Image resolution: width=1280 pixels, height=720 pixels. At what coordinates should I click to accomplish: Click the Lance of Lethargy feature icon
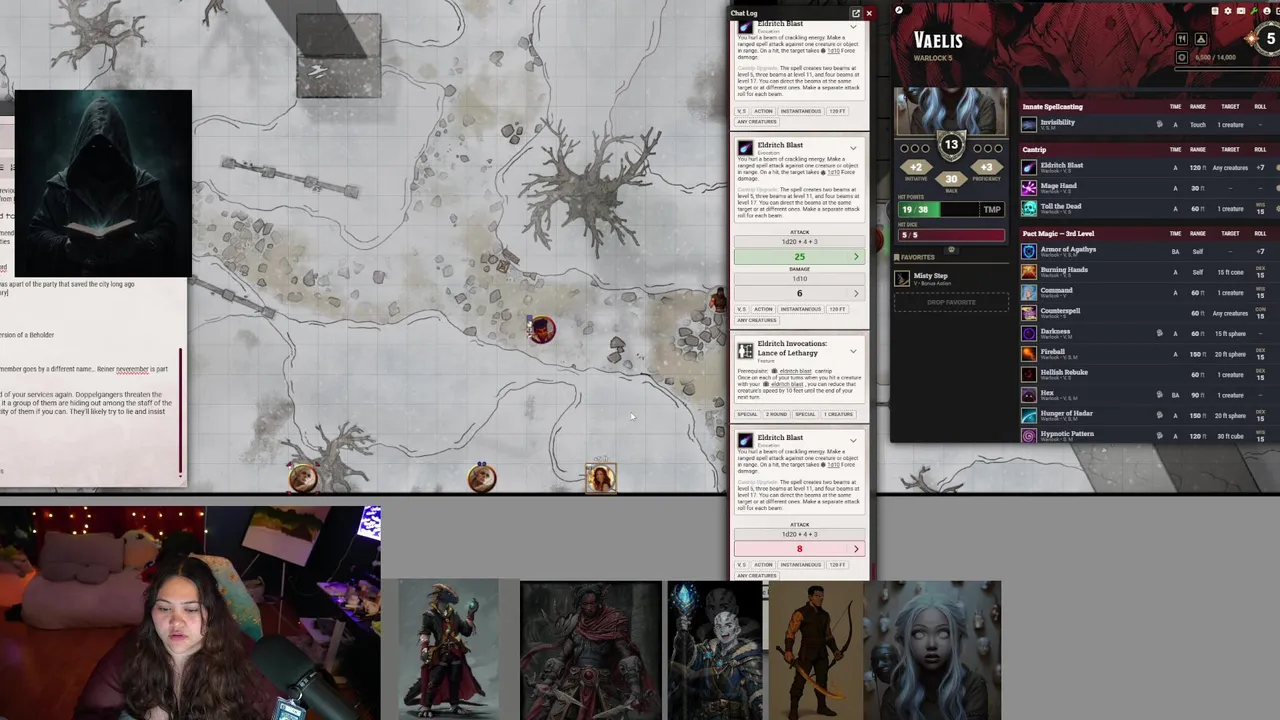(745, 350)
